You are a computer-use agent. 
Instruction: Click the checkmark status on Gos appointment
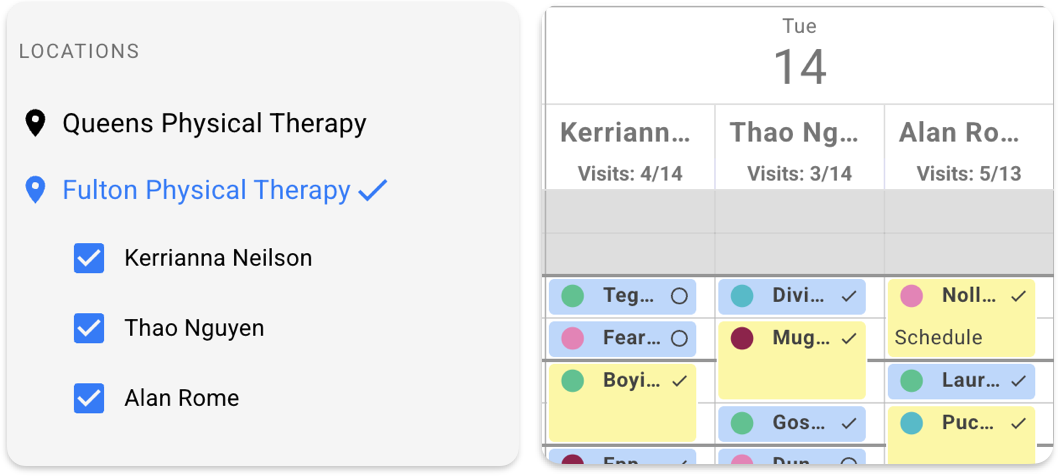[x=848, y=424]
